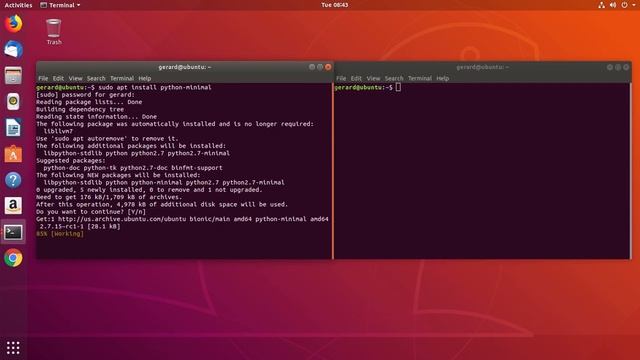Open View menu in left terminal
This screenshot has height=360, width=640.
[75, 78]
